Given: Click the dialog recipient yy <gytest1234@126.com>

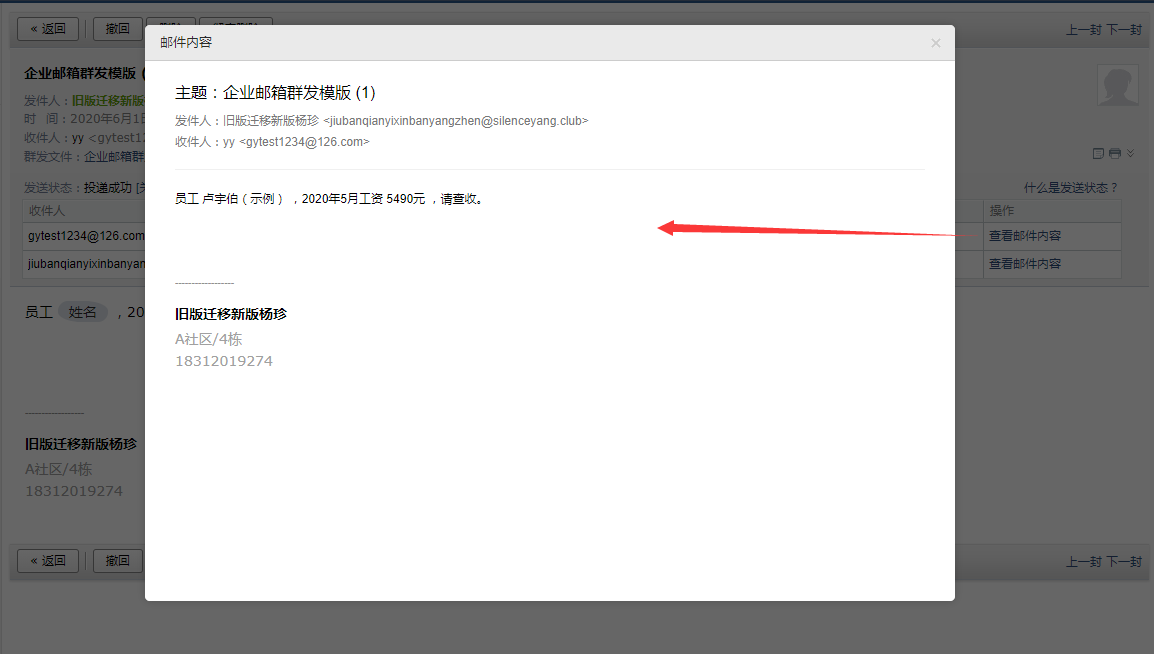Looking at the screenshot, I should 296,142.
